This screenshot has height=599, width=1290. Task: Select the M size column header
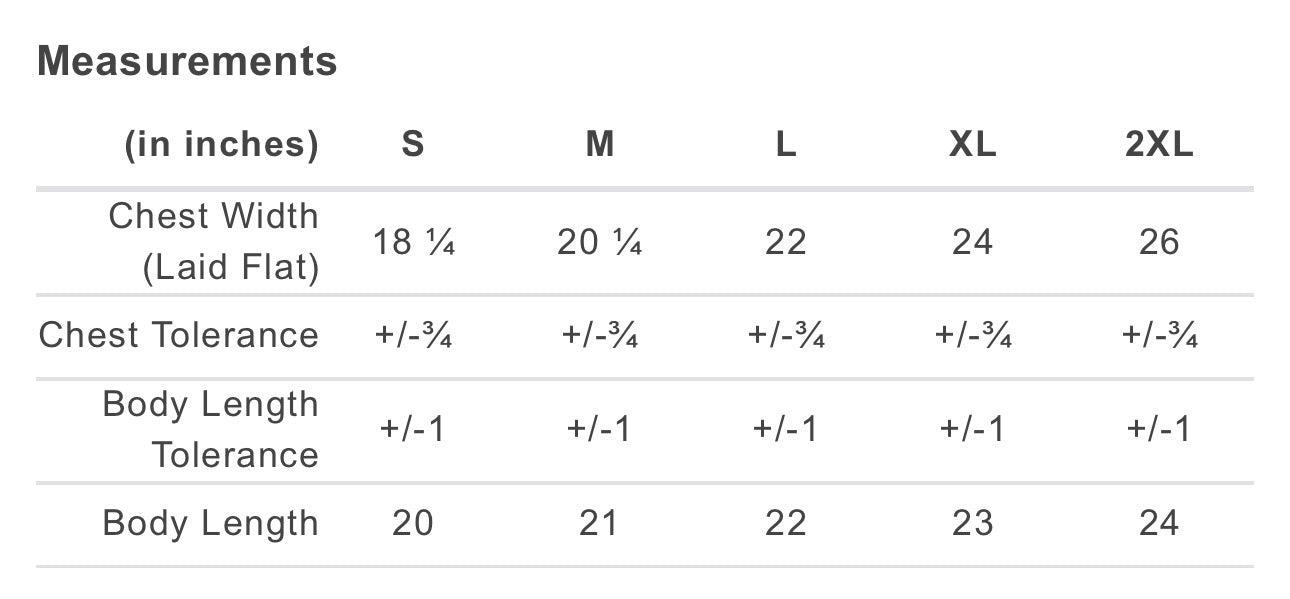[x=599, y=145]
